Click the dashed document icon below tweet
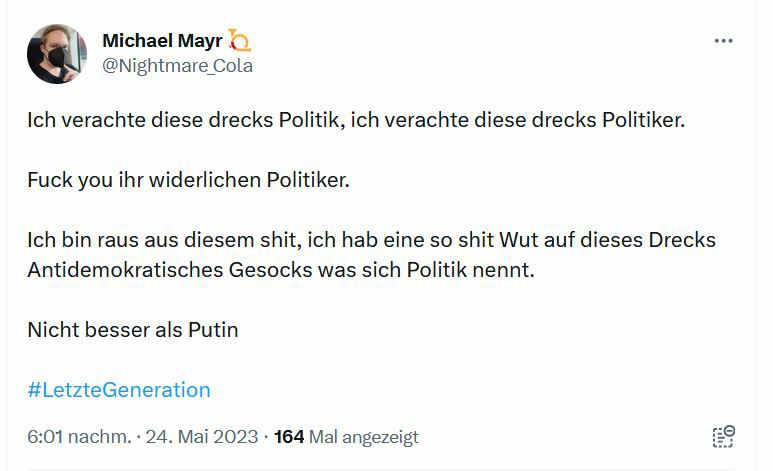Viewport: 773px width, 471px height. (723, 436)
